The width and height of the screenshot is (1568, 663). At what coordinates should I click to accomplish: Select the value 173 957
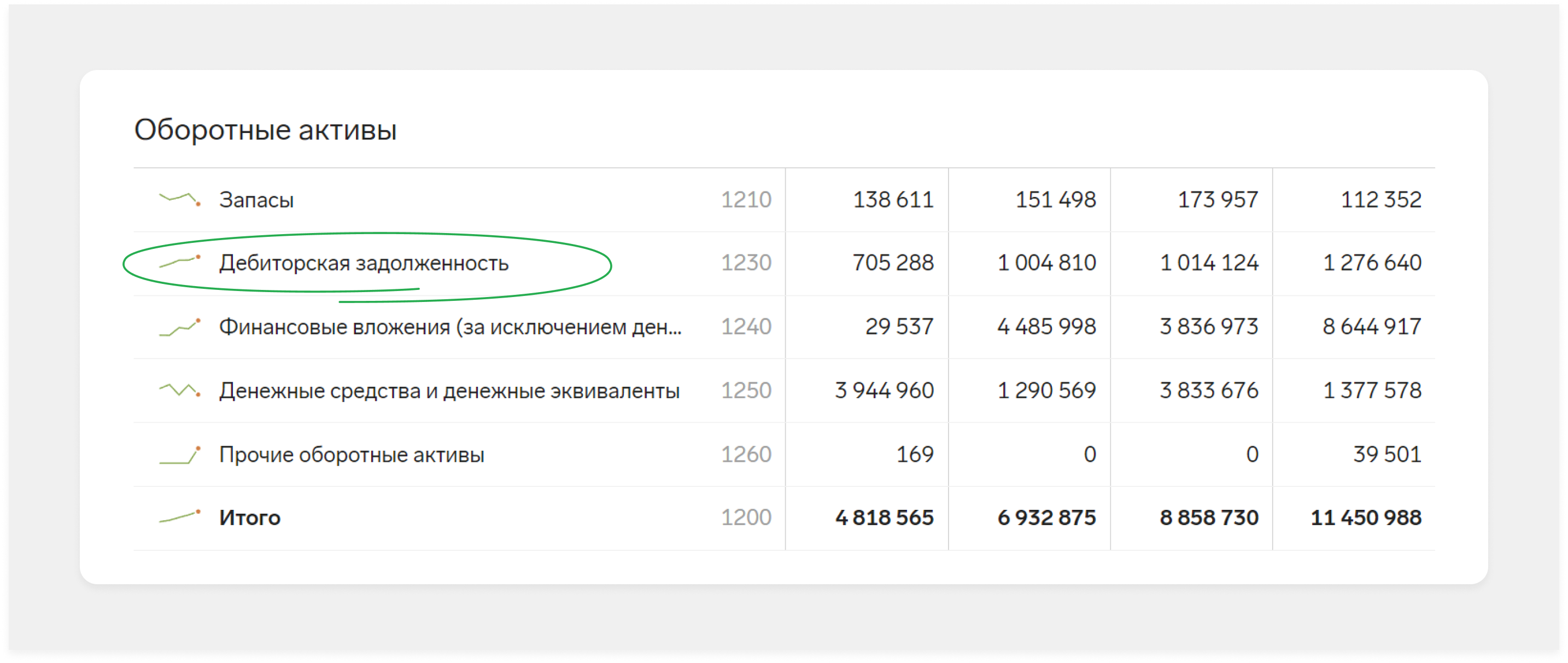(x=1218, y=200)
